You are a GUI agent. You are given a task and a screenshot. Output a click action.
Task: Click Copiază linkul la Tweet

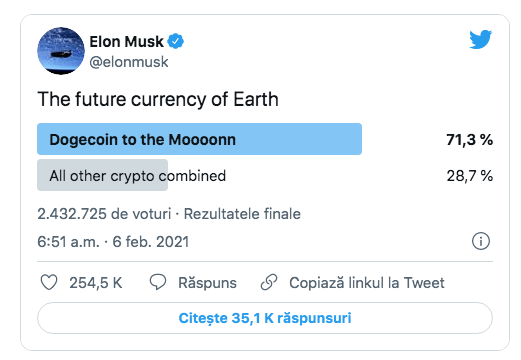pyautogui.click(x=367, y=283)
